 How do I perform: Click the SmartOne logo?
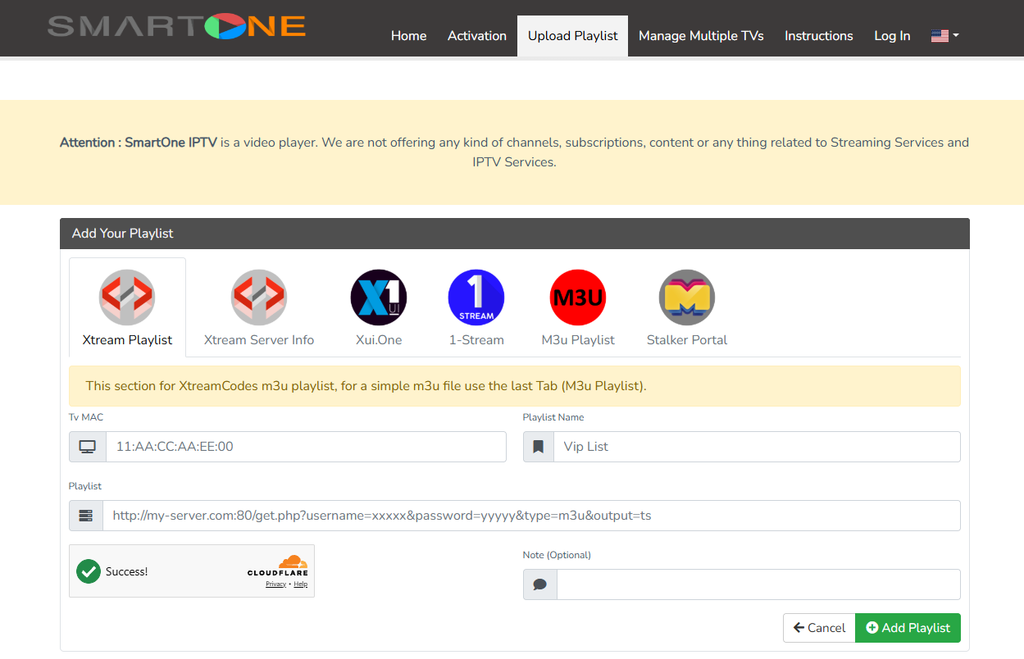tap(176, 26)
